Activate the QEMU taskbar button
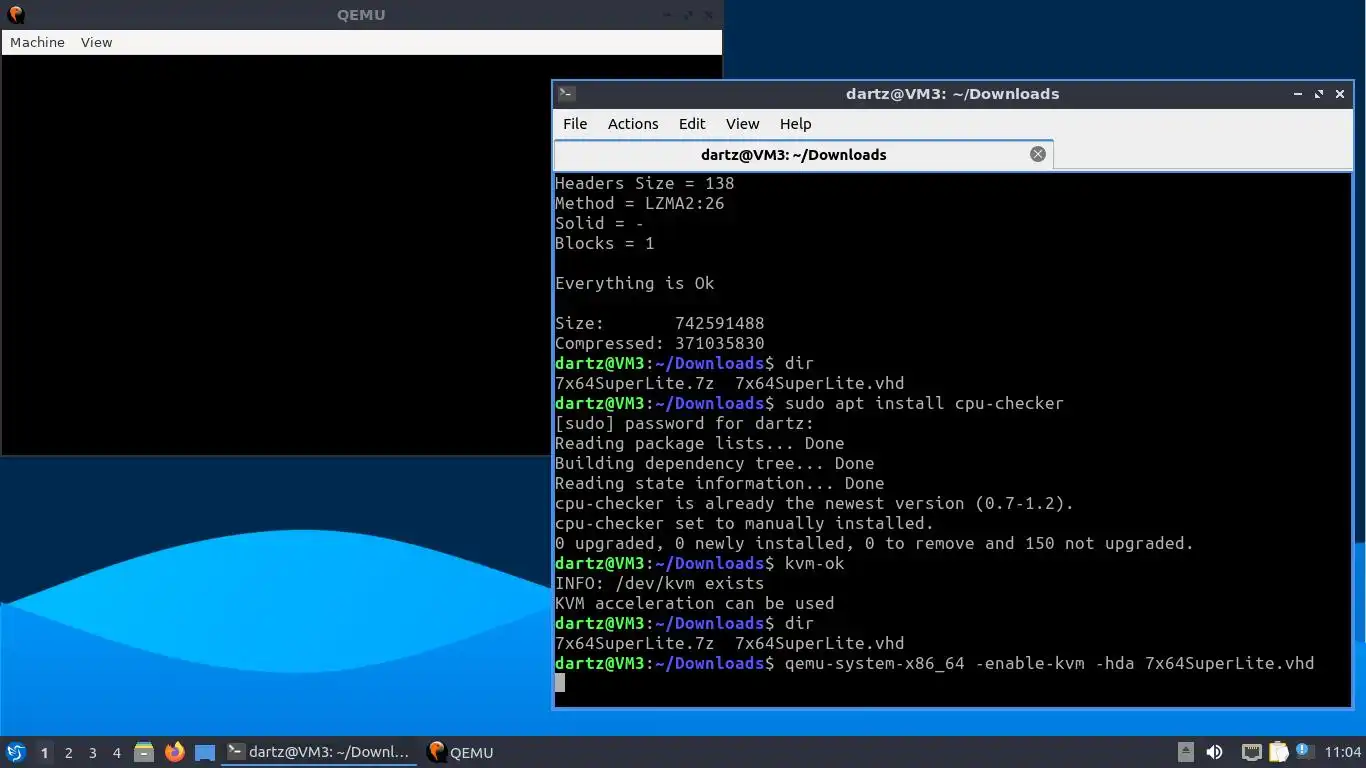 tap(462, 752)
